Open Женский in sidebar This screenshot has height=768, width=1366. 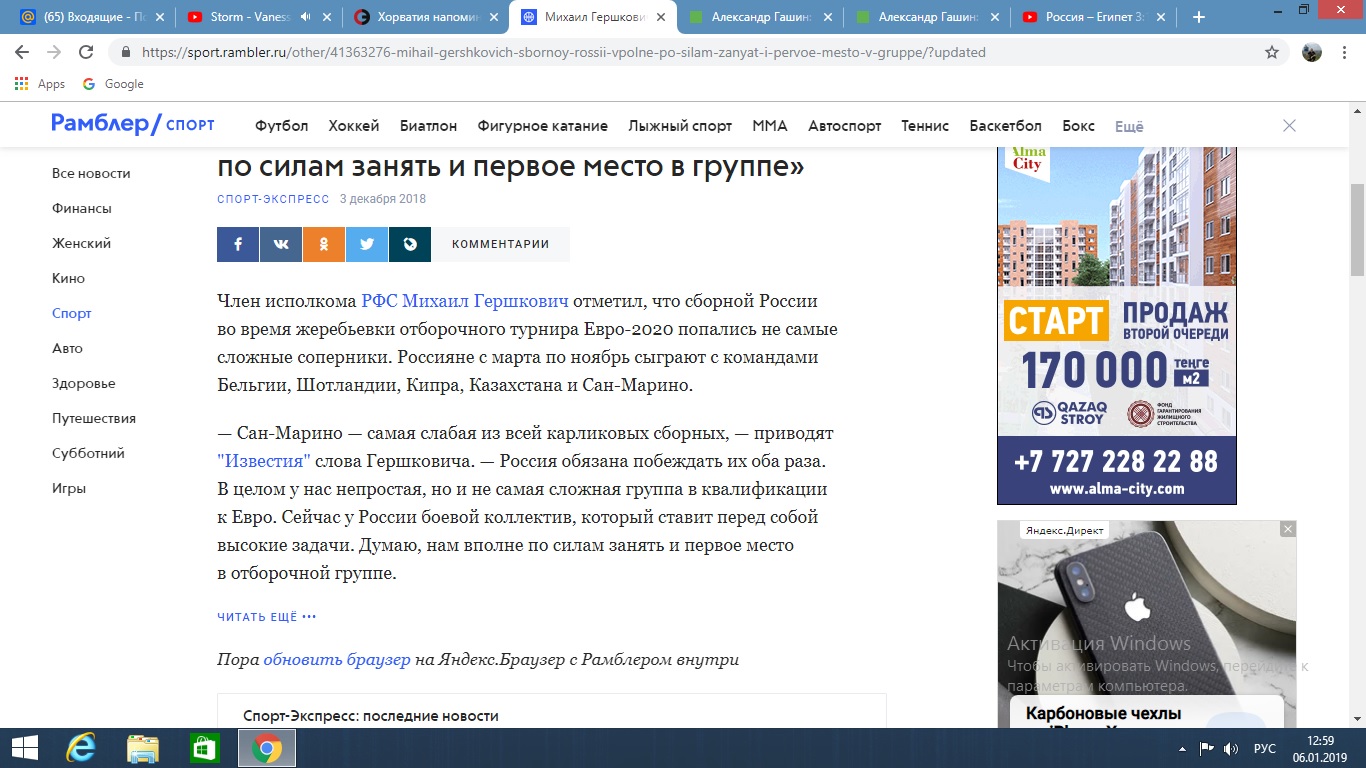81,243
